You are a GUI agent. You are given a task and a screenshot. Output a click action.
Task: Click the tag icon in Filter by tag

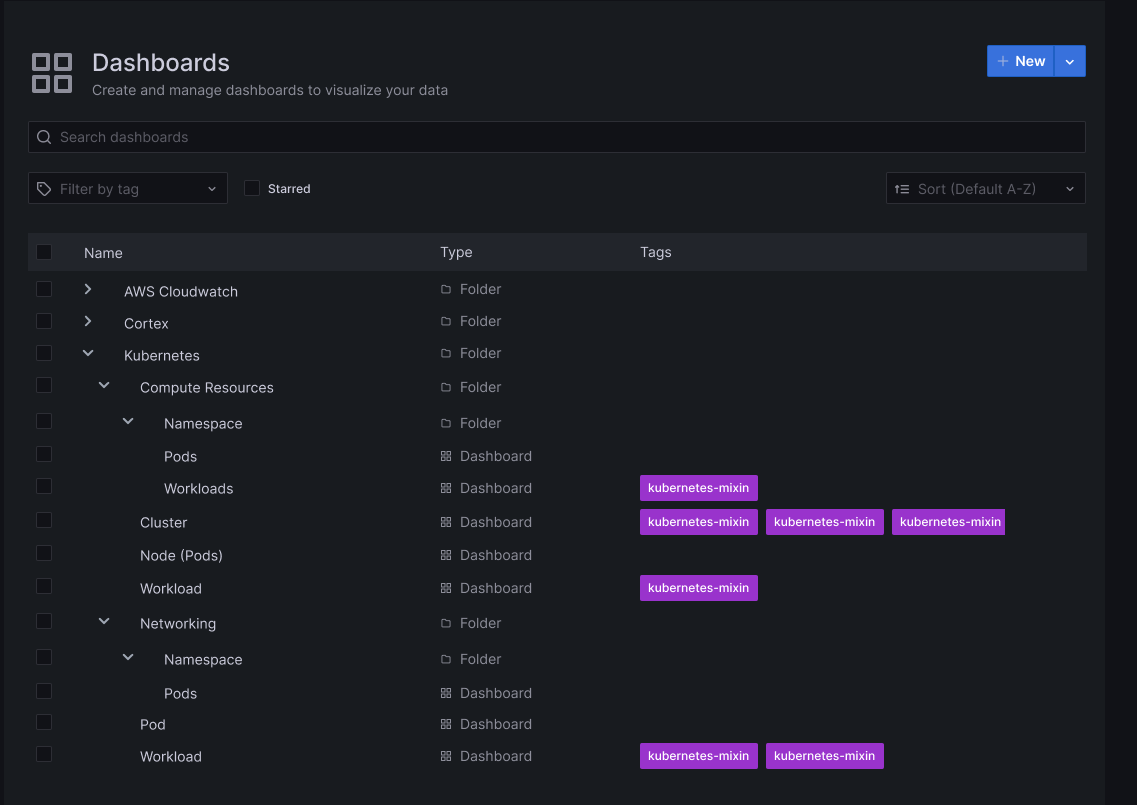[42, 188]
